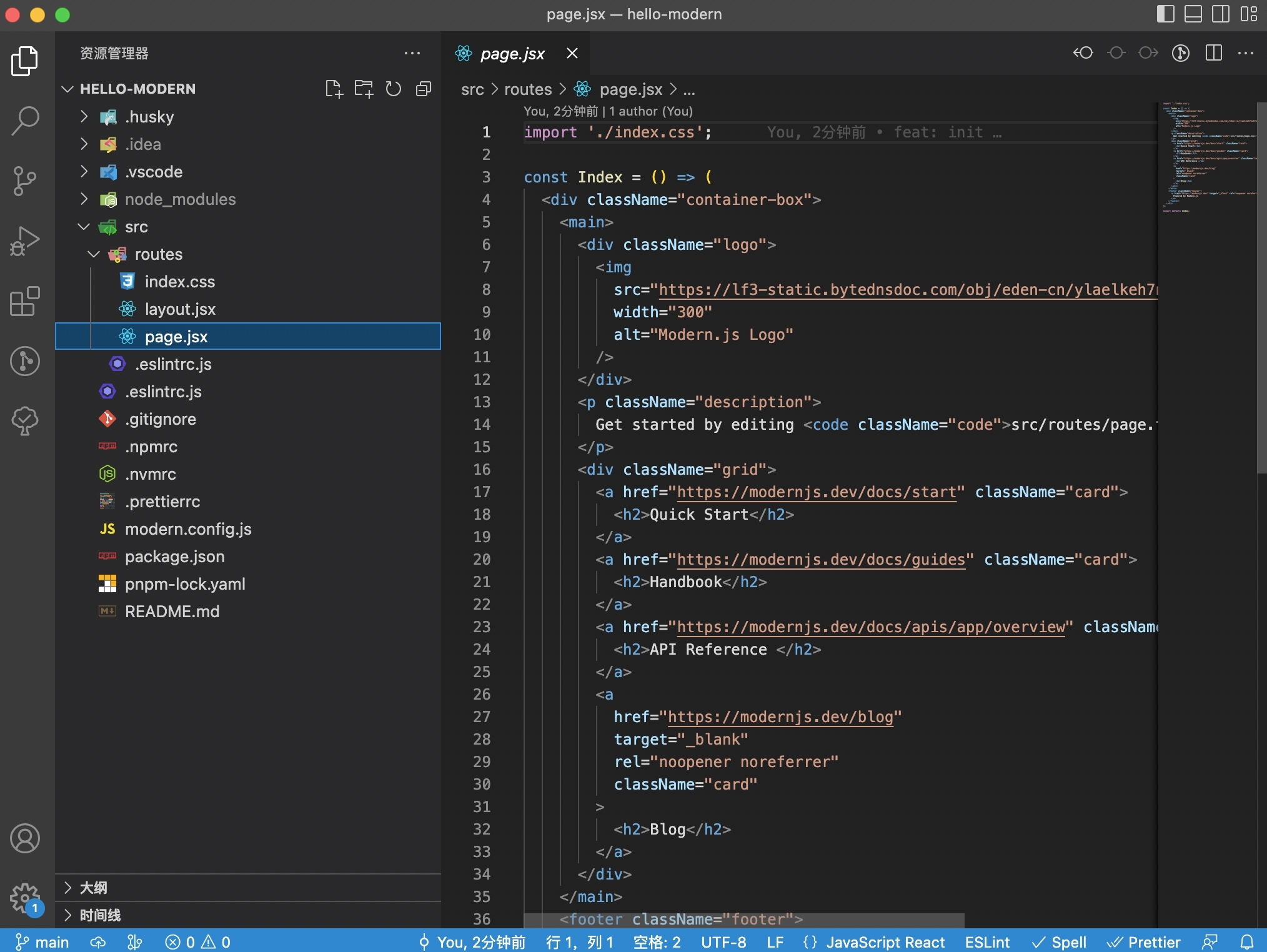The height and width of the screenshot is (952, 1267).
Task: Open problems errors and warnings indicator
Action: pyautogui.click(x=197, y=942)
